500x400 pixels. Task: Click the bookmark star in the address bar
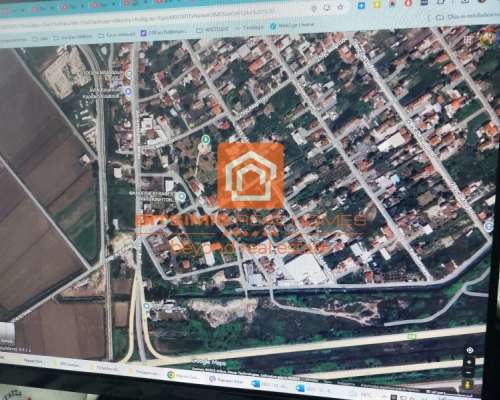(340, 7)
